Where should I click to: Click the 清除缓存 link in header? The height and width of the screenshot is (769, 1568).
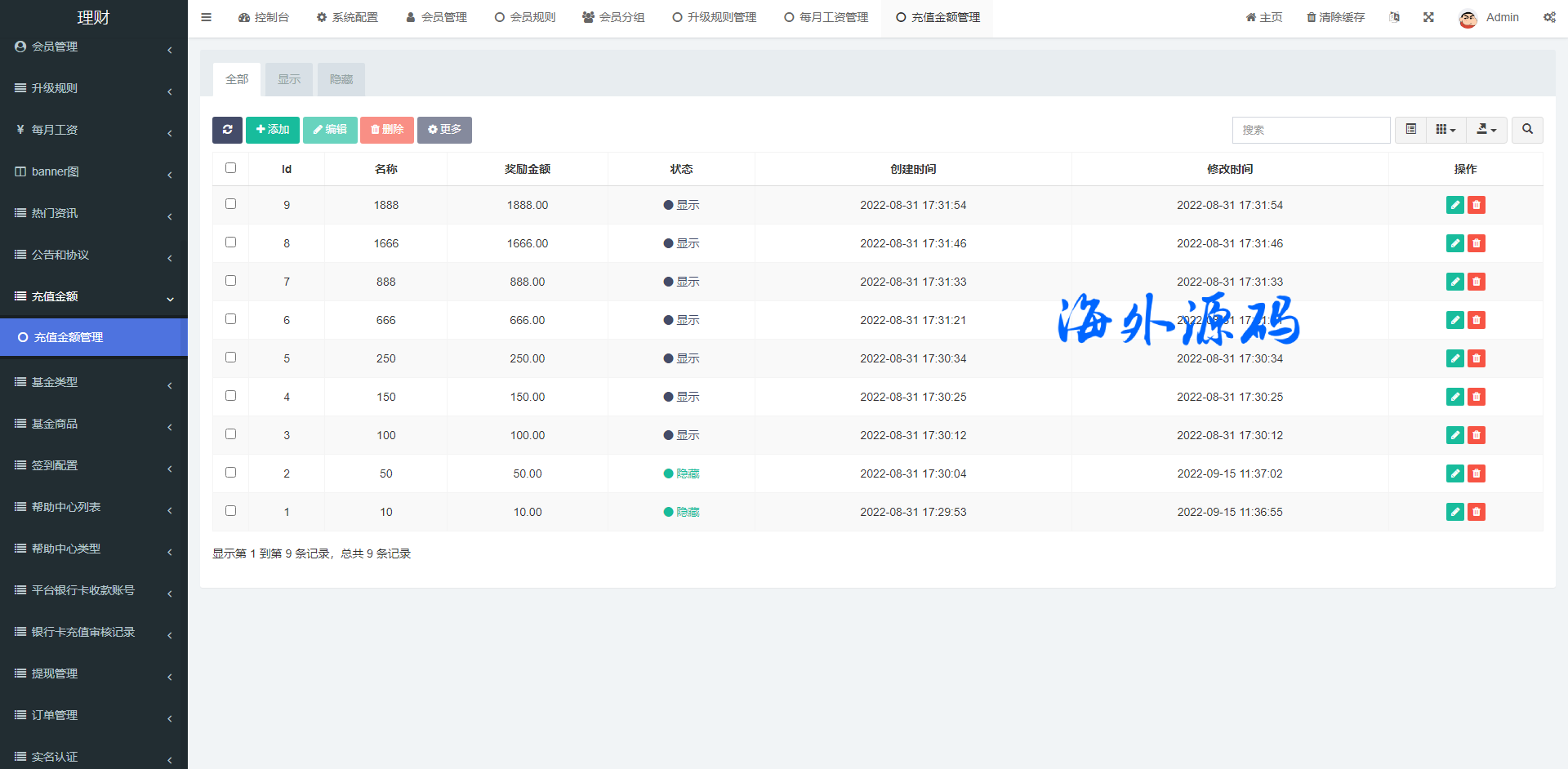click(x=1335, y=17)
